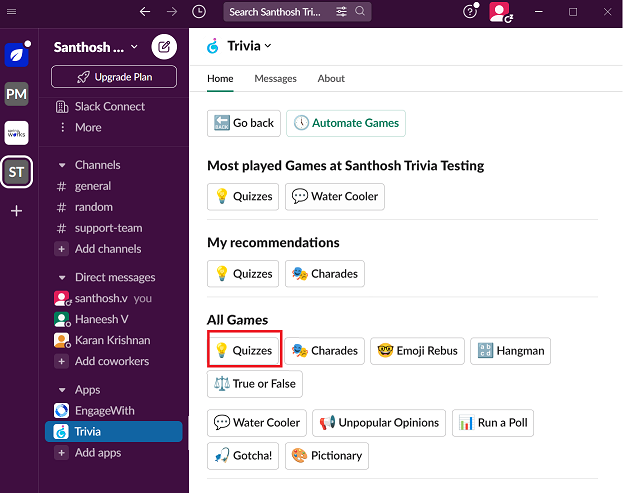Switch to the PM workspace
626x493 pixels.
16,94
